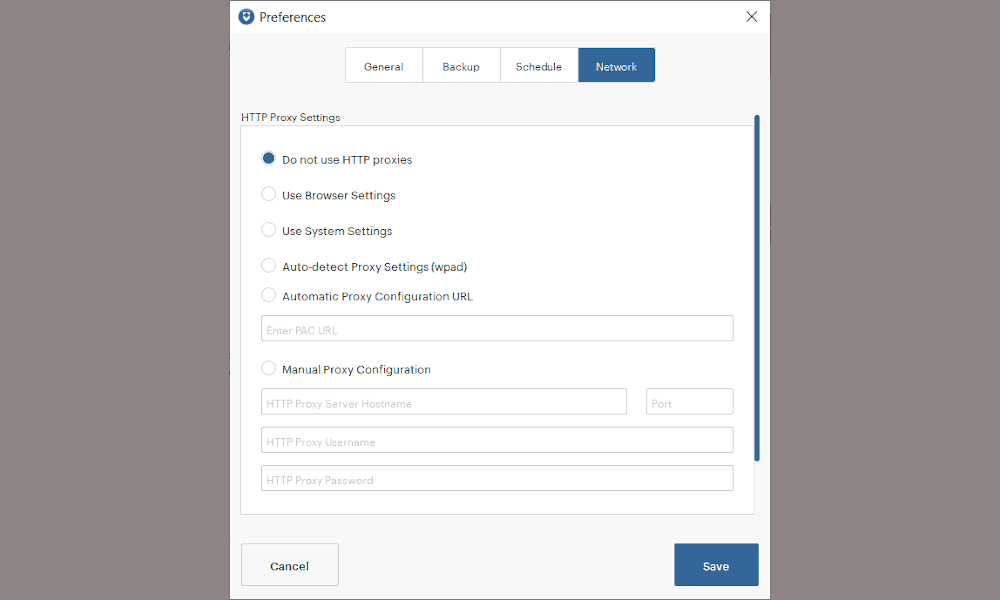The image size is (1000, 600).
Task: Enable Auto-detect Proxy Settings (wpad)
Action: (x=268, y=265)
